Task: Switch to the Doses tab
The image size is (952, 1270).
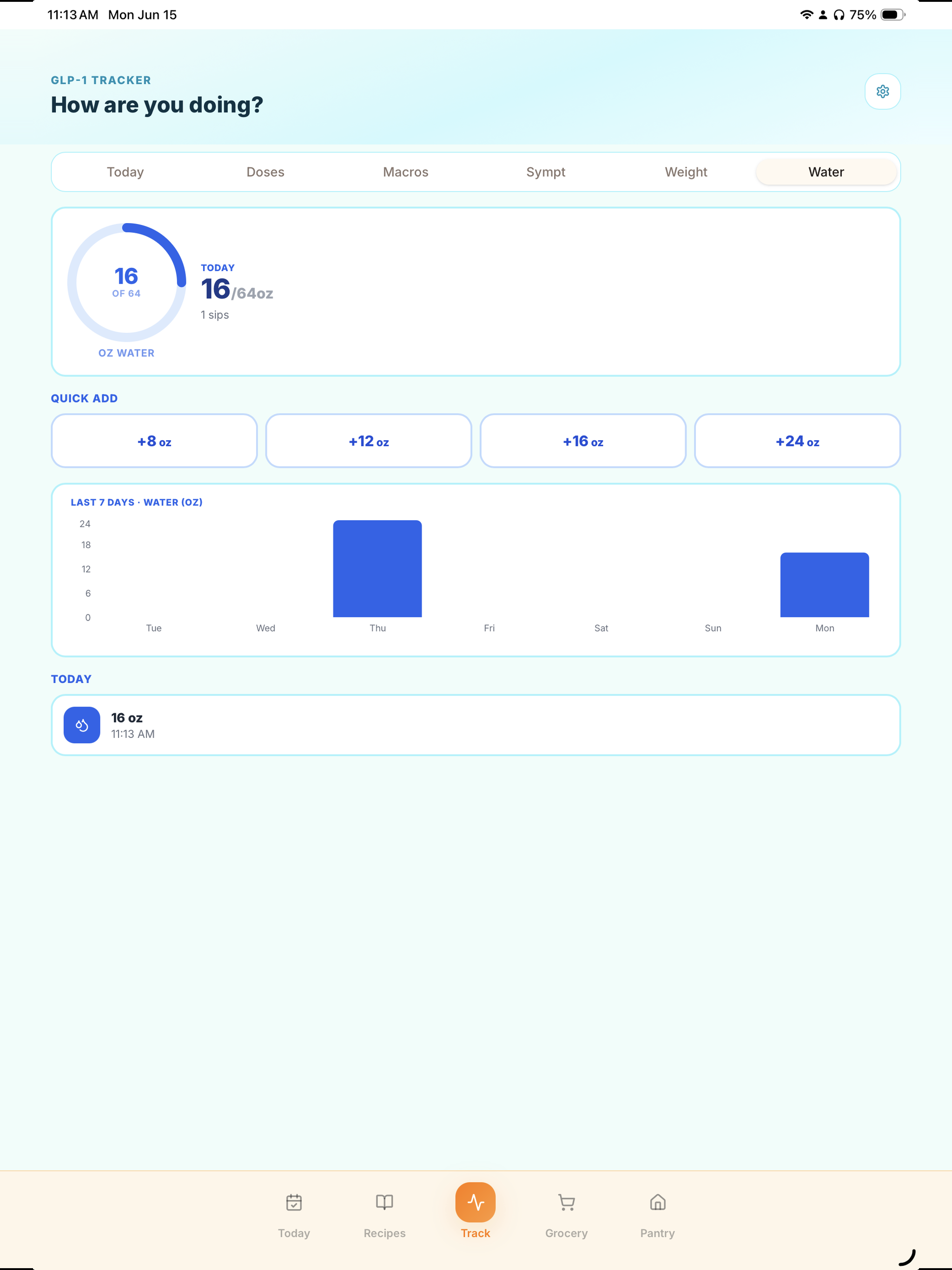Action: point(265,172)
